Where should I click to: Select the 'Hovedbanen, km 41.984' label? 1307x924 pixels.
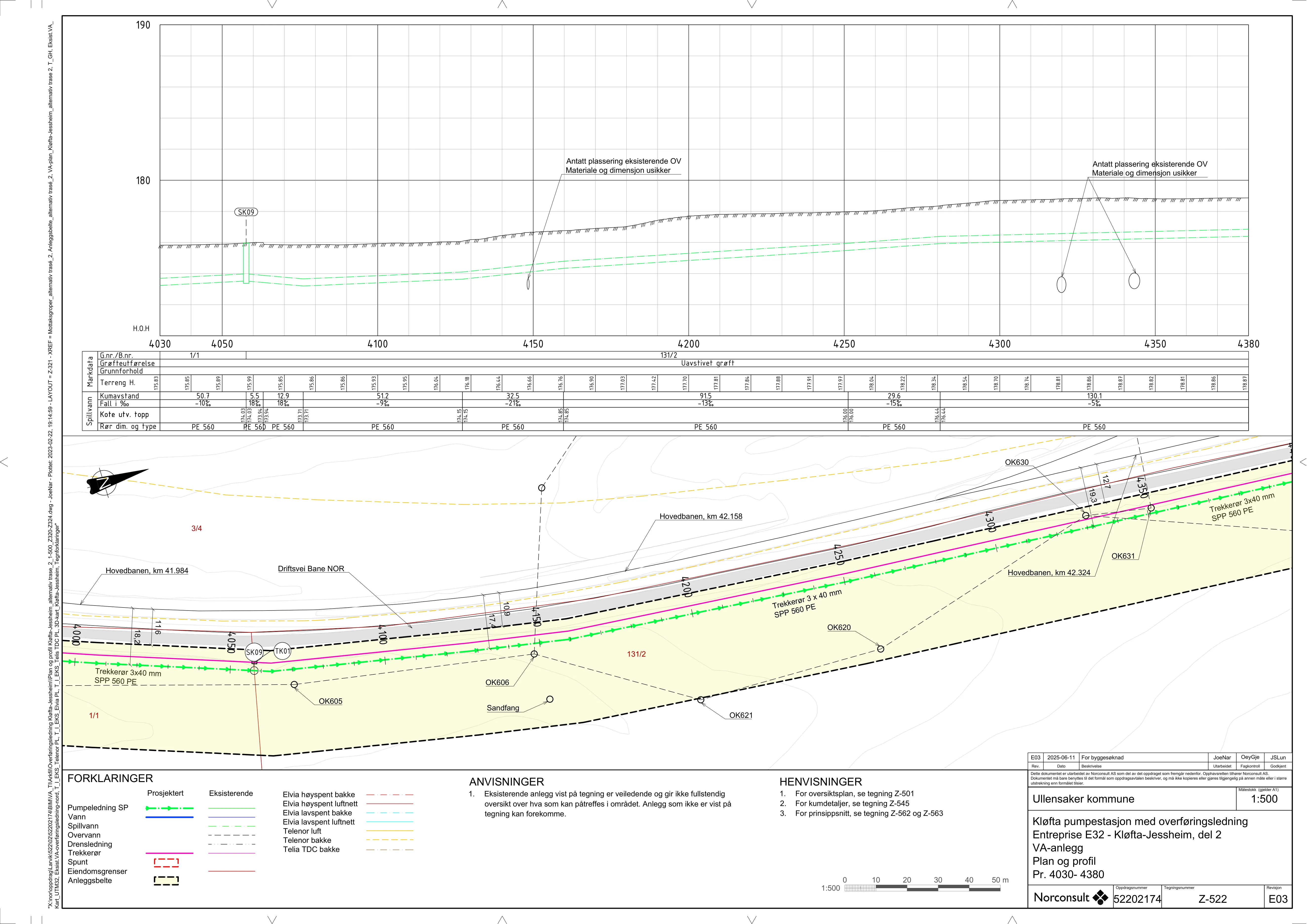point(147,570)
